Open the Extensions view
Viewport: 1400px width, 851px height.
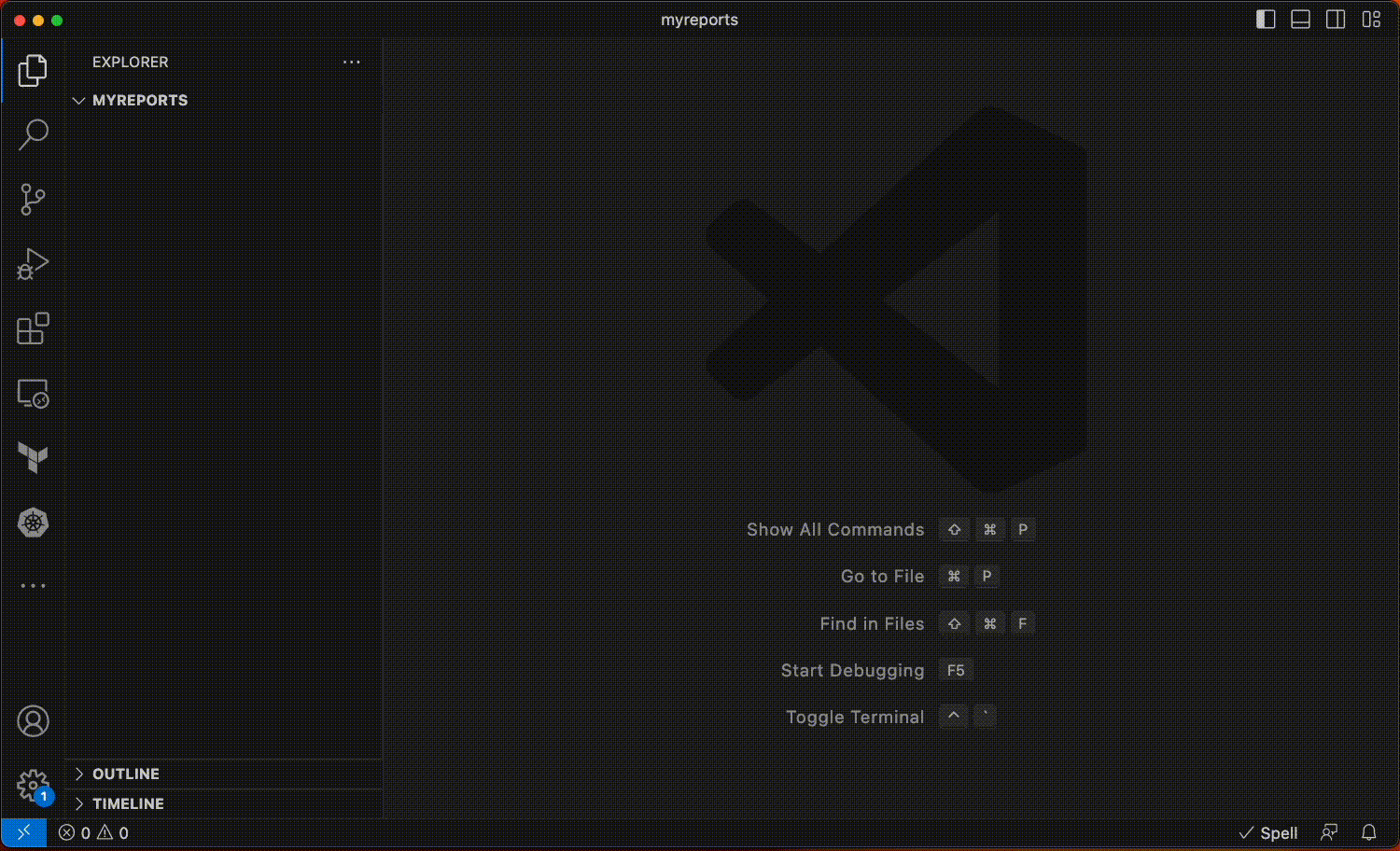[33, 328]
